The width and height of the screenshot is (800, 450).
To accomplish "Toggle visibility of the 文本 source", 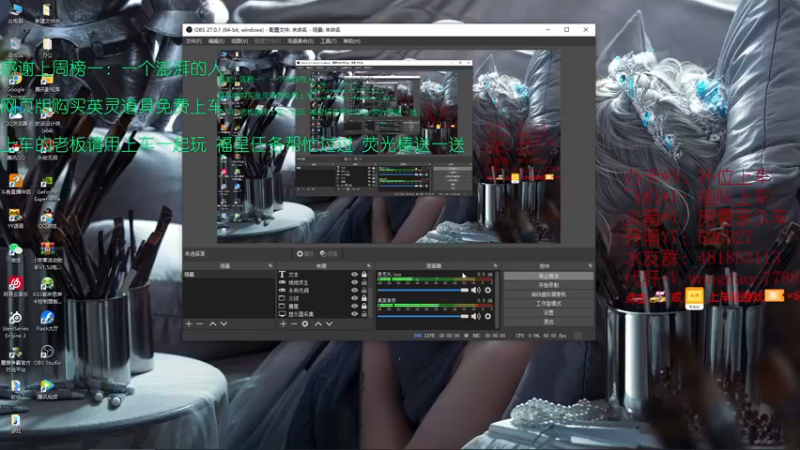I will [x=355, y=274].
